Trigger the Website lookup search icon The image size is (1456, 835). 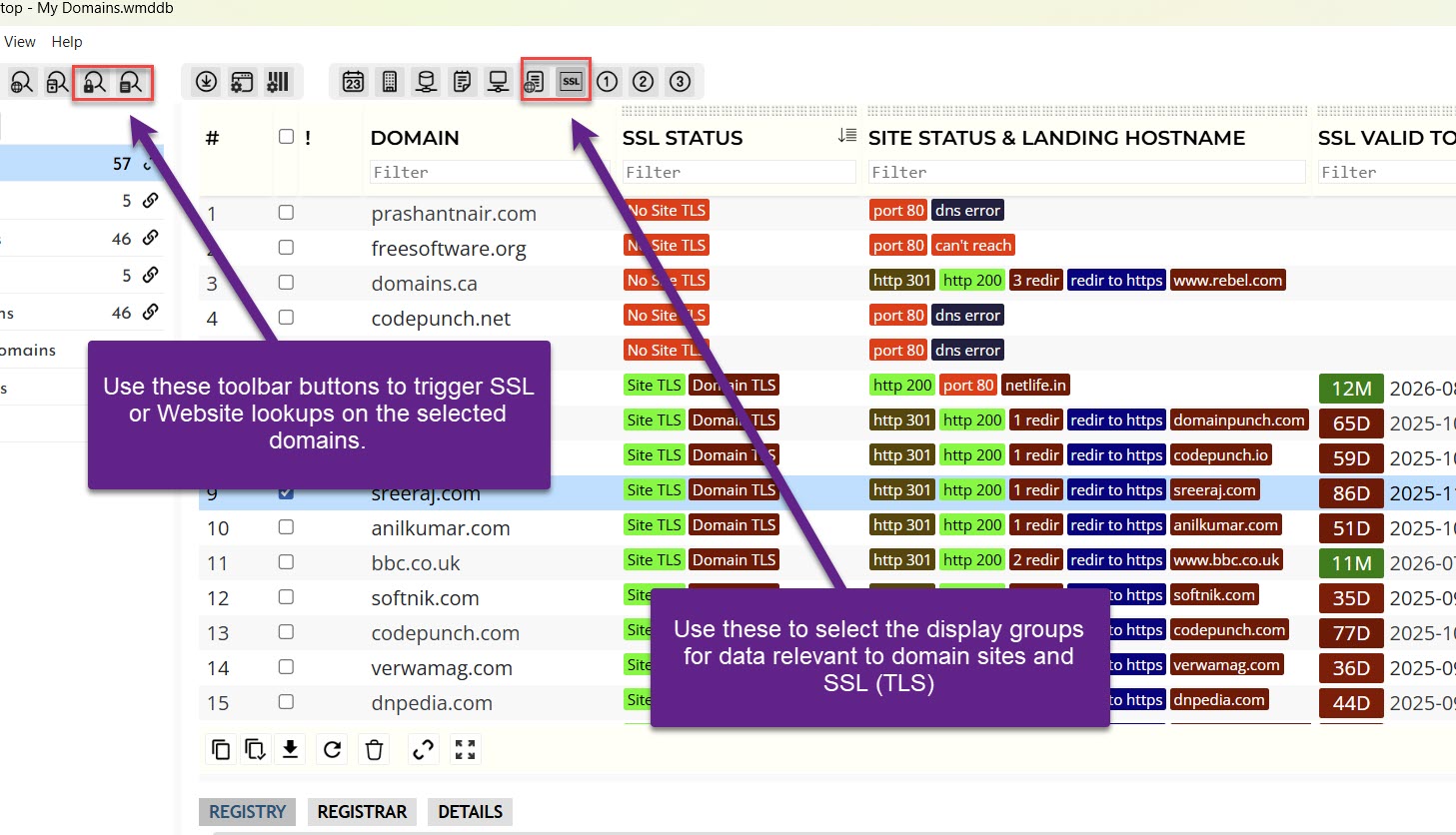pos(131,82)
